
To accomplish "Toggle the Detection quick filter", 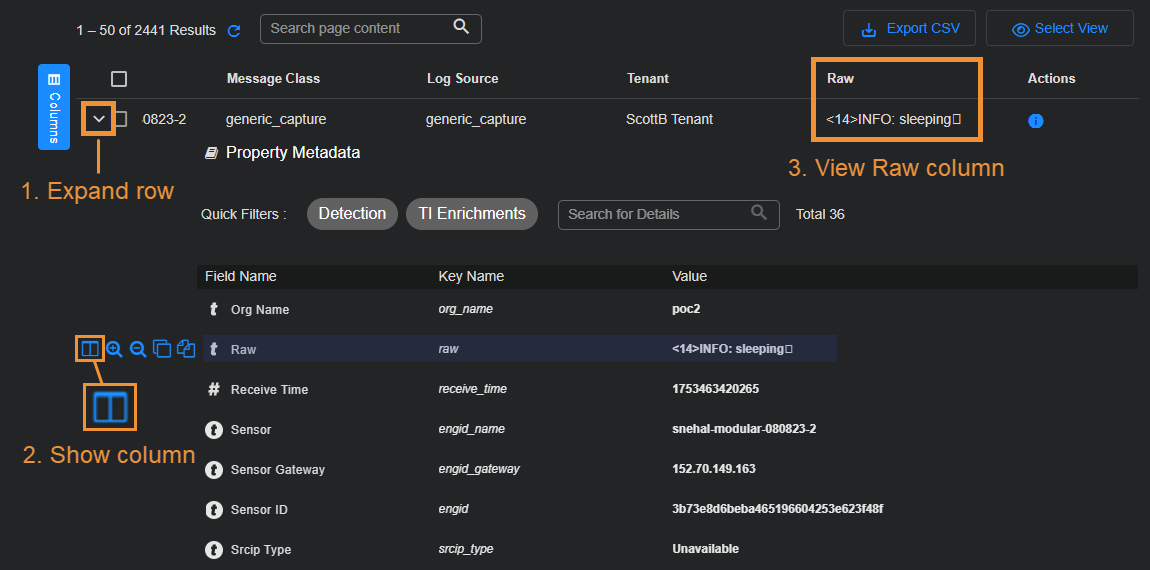I will click(x=352, y=214).
